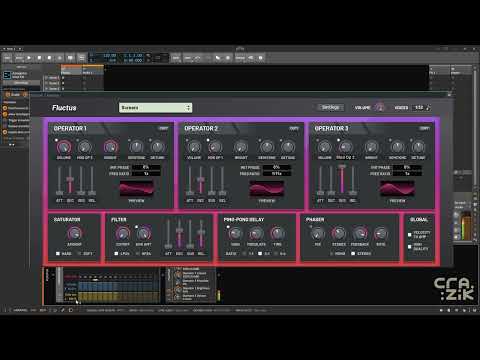
Task: Enable High Quality checkbox
Action: tap(410, 247)
